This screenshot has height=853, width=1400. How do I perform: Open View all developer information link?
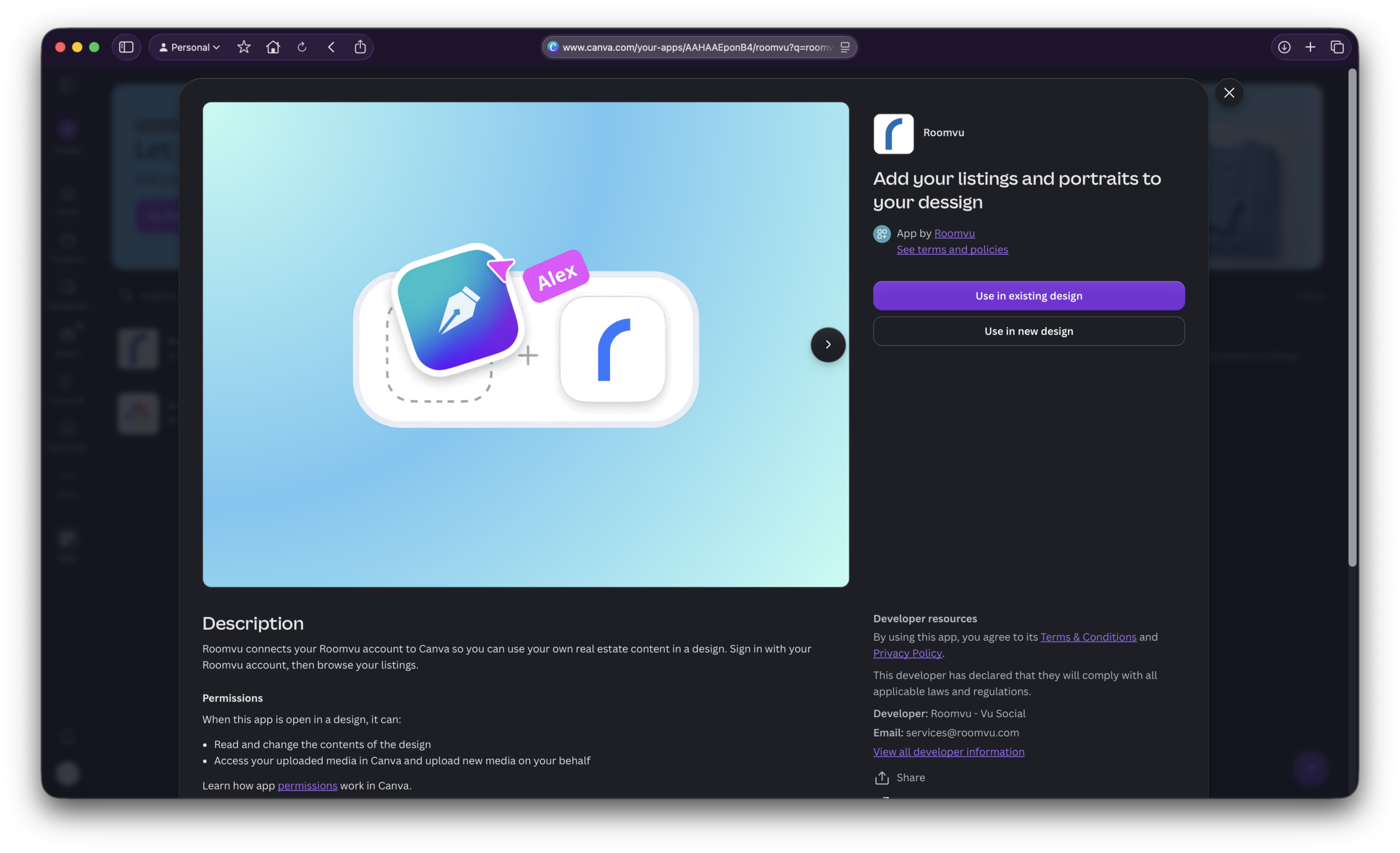tap(949, 751)
